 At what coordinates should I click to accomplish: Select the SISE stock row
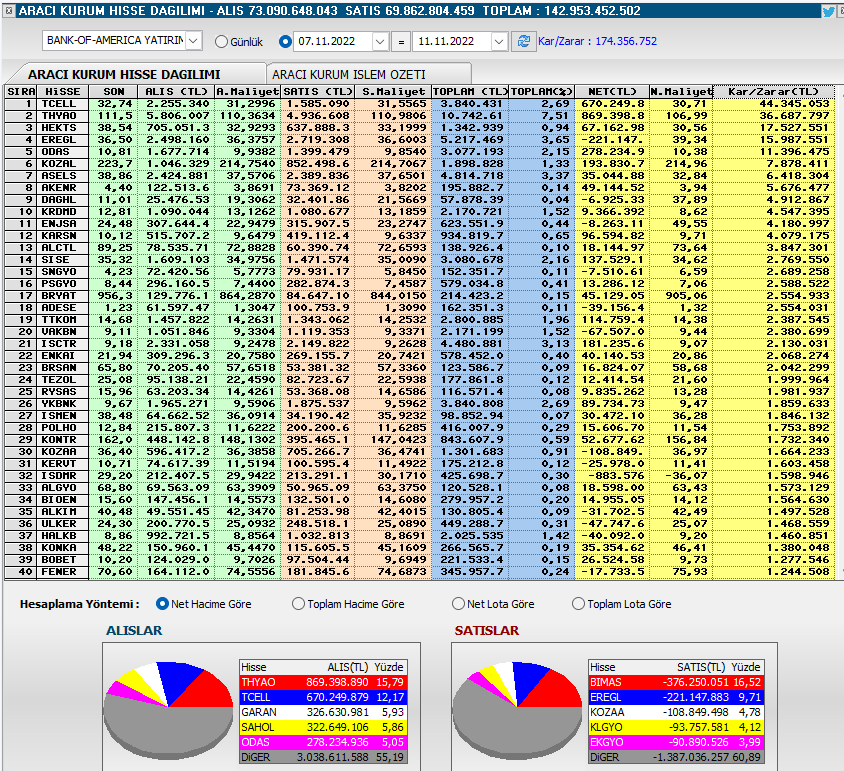pyautogui.click(x=420, y=260)
